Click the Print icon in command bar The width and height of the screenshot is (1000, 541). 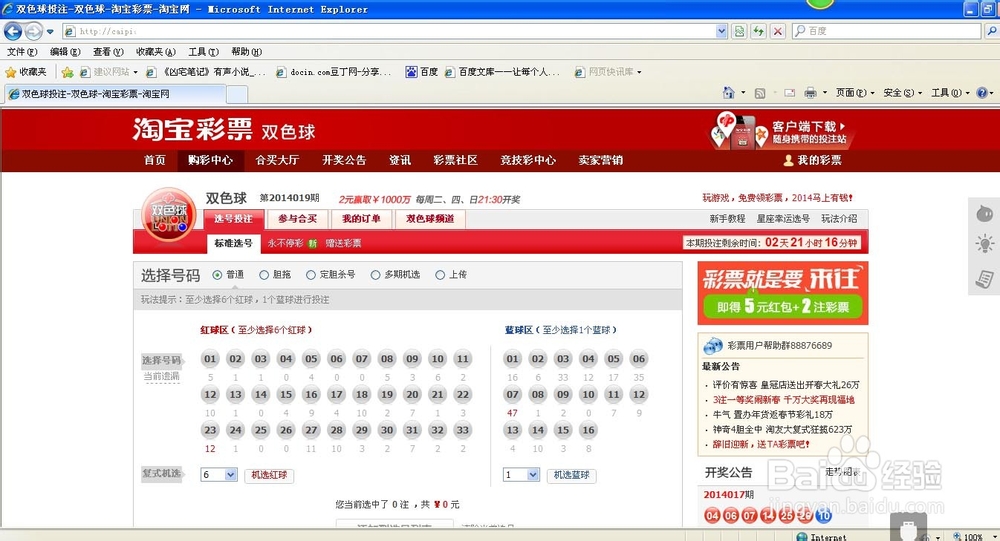(811, 93)
